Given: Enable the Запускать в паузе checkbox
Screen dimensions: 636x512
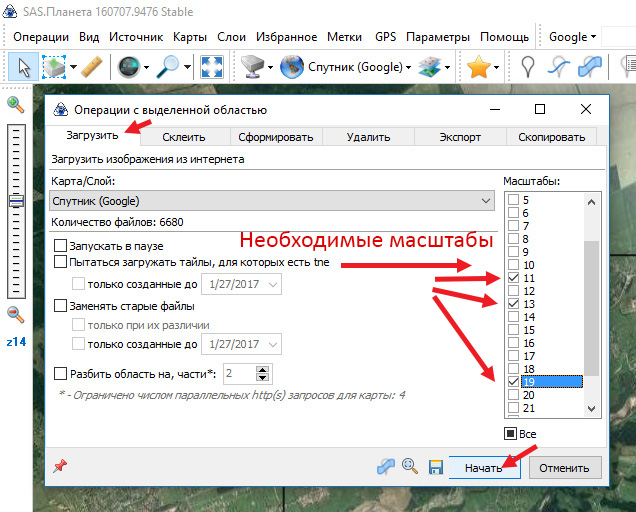Looking at the screenshot, I should (x=61, y=245).
